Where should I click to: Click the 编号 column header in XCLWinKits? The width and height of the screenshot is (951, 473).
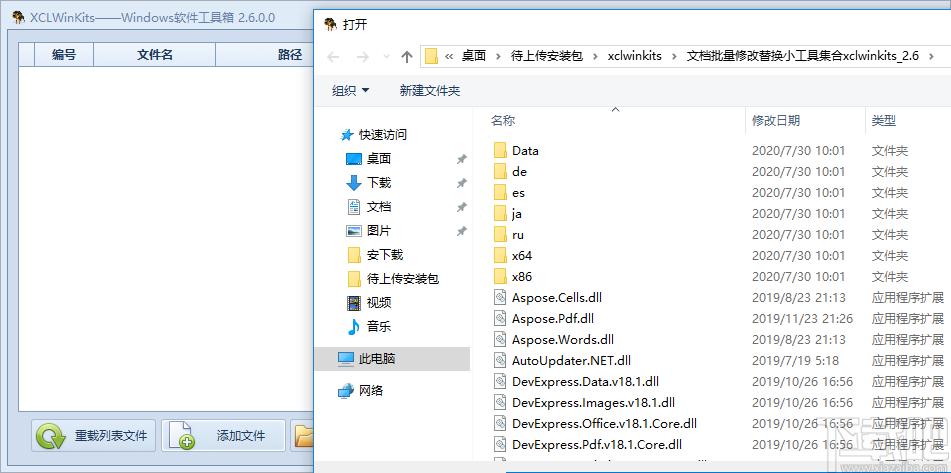[x=64, y=55]
